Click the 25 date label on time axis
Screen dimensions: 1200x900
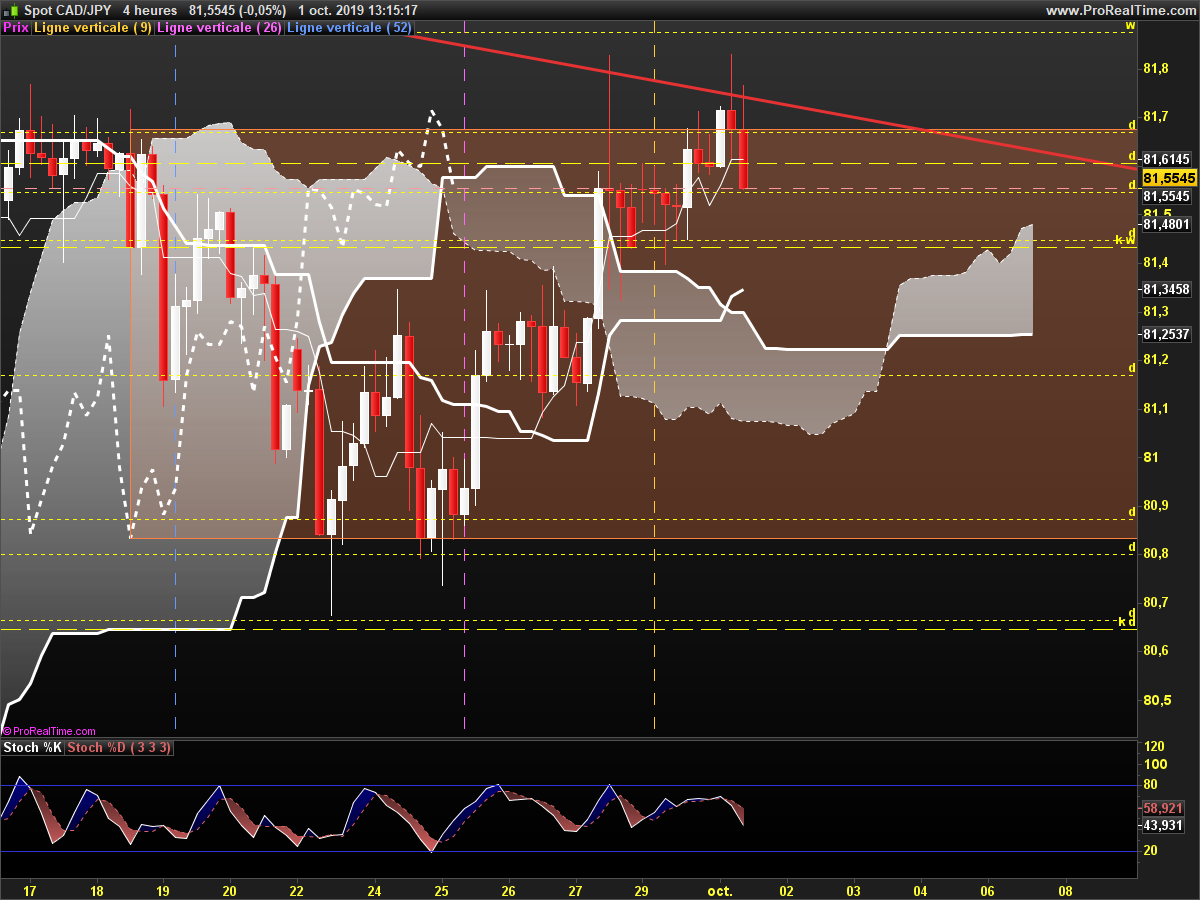click(441, 890)
